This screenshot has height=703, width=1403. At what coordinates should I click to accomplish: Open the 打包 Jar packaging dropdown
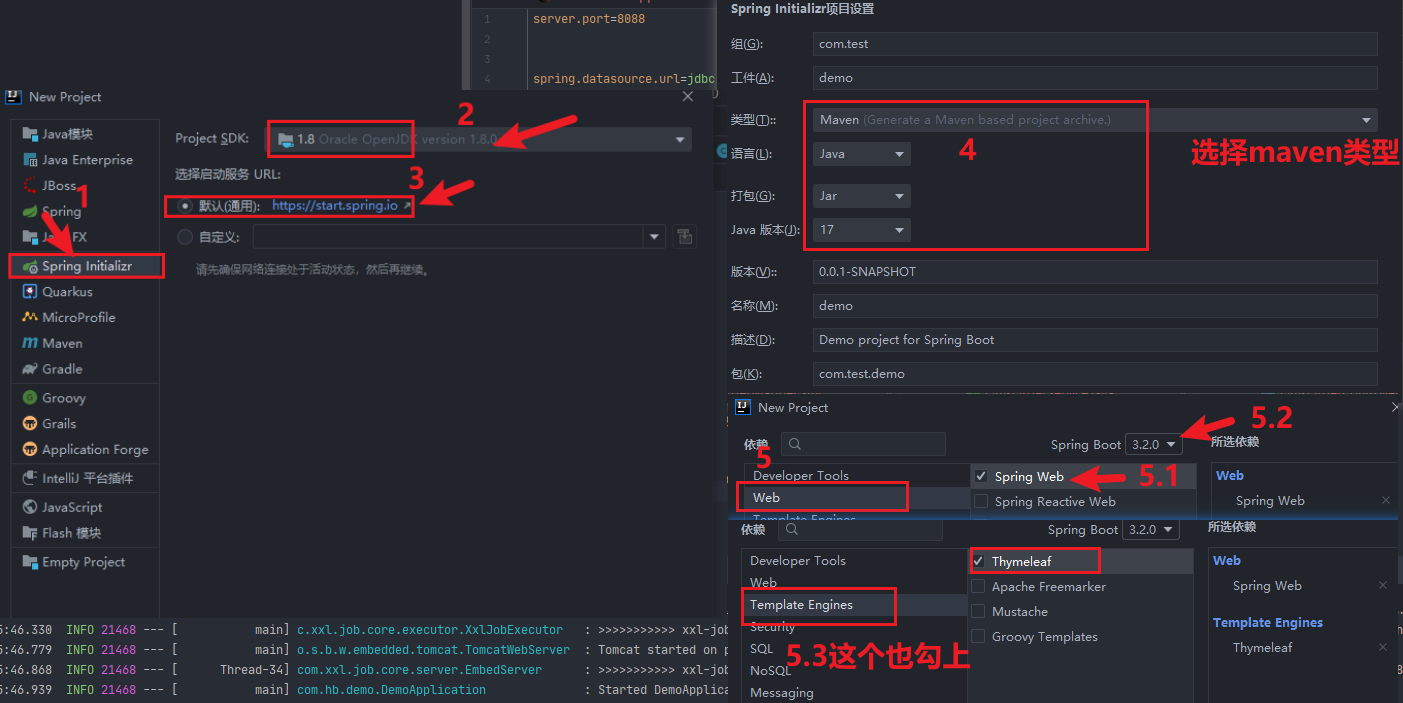pos(861,196)
